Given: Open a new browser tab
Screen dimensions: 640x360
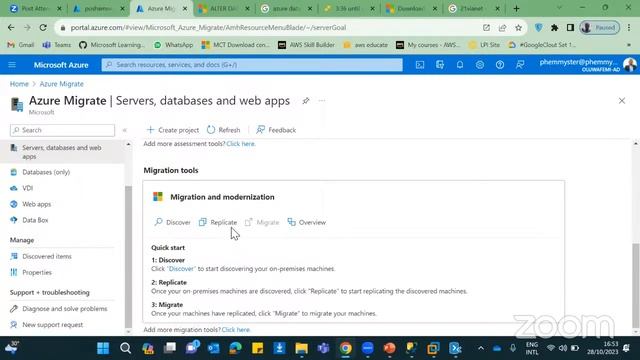Looking at the screenshot, I should [x=516, y=8].
